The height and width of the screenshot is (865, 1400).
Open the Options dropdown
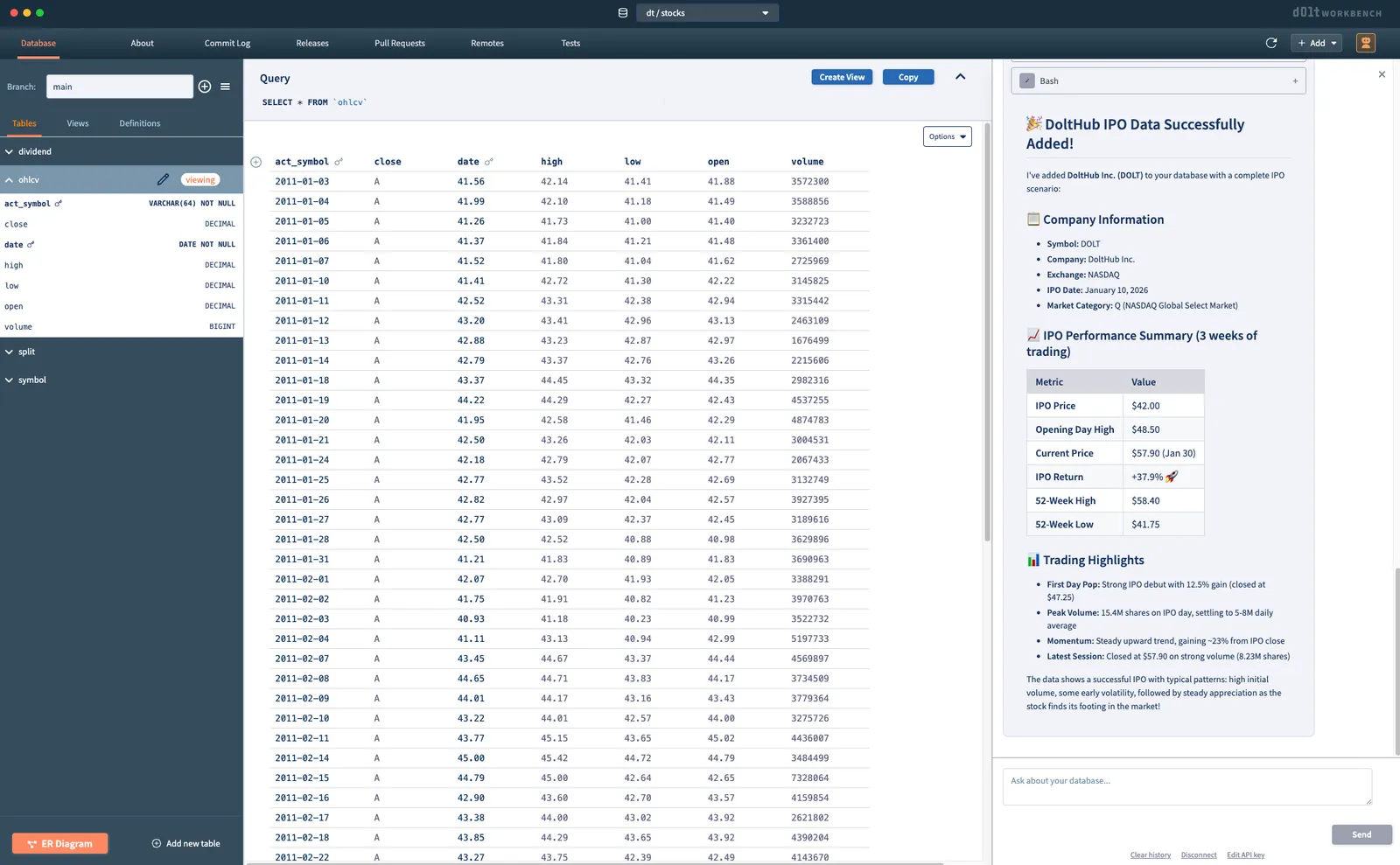(947, 136)
